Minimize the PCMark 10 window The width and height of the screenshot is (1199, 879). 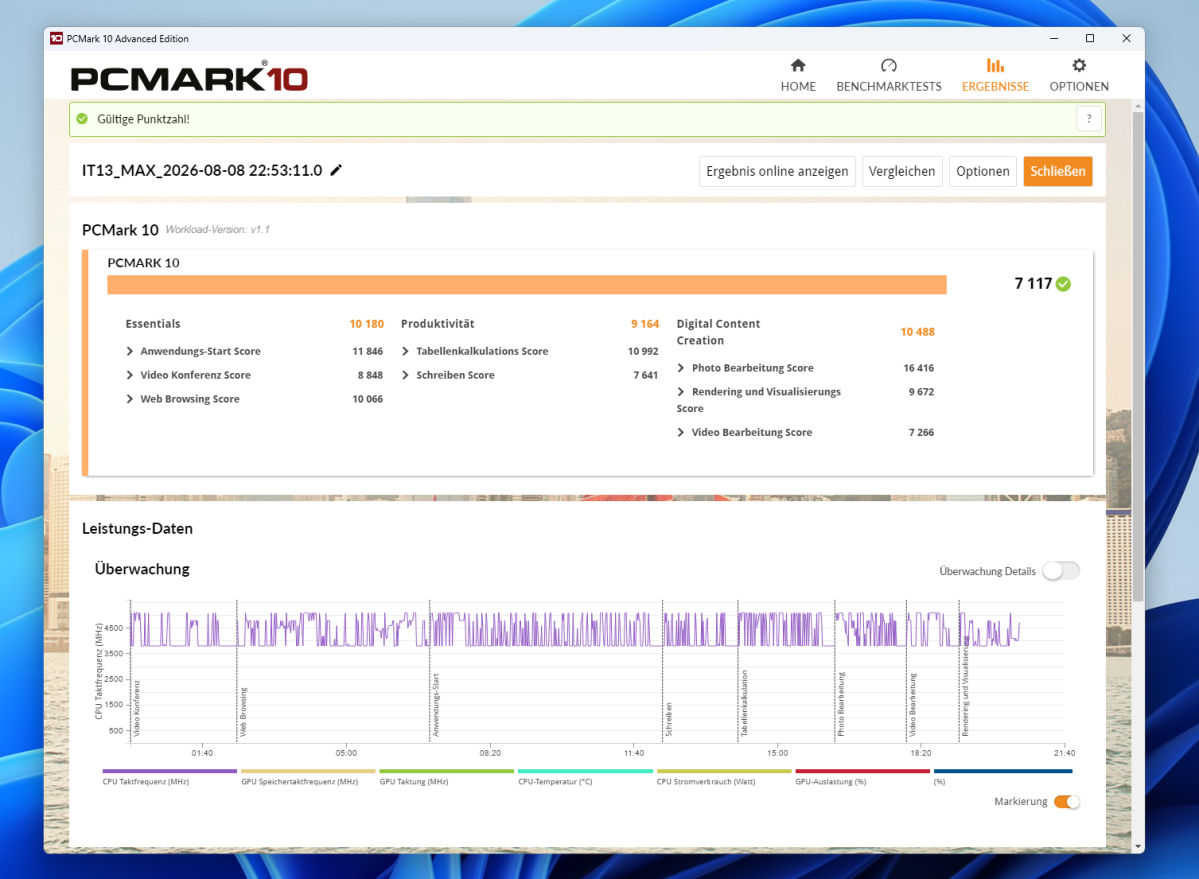(1054, 38)
